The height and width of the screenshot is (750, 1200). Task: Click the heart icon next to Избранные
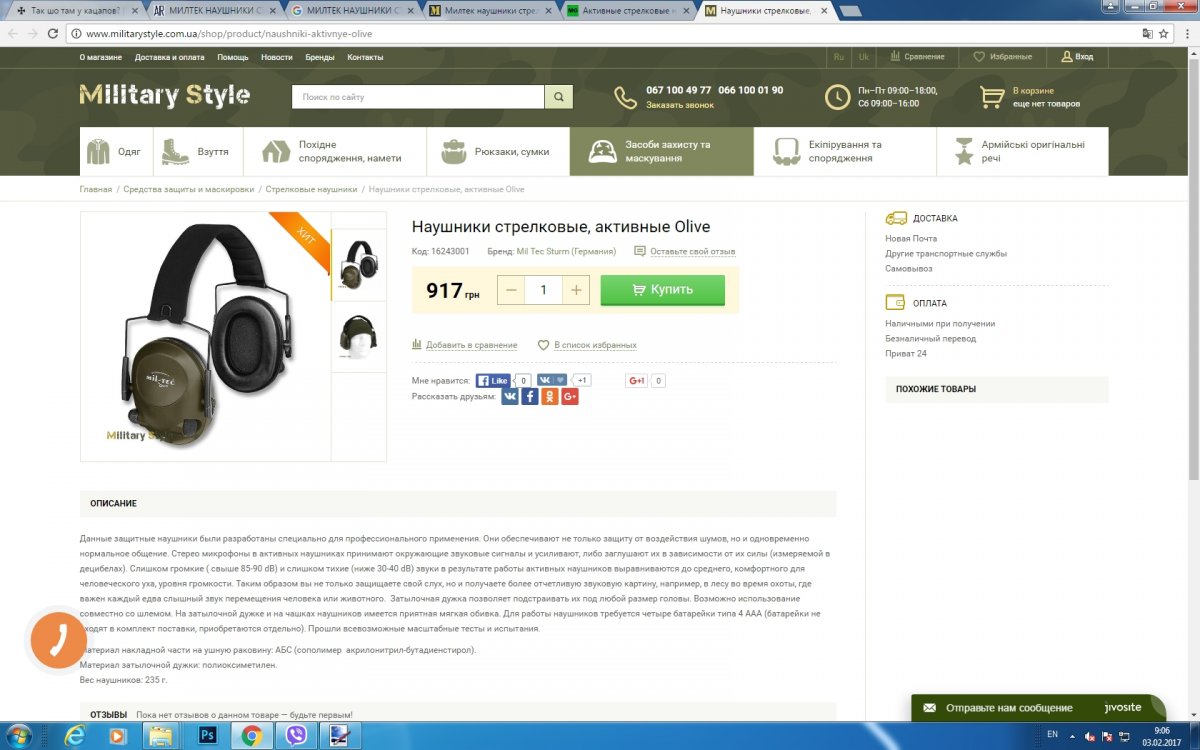click(979, 57)
